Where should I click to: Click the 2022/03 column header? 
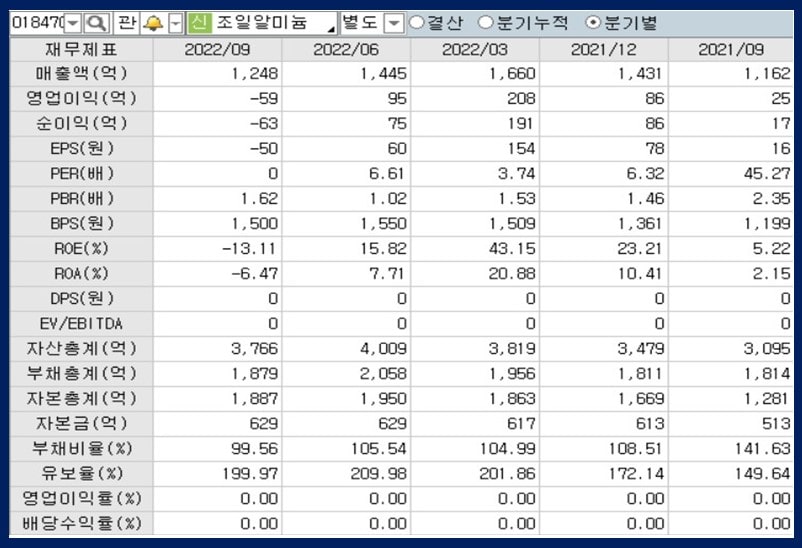click(475, 50)
